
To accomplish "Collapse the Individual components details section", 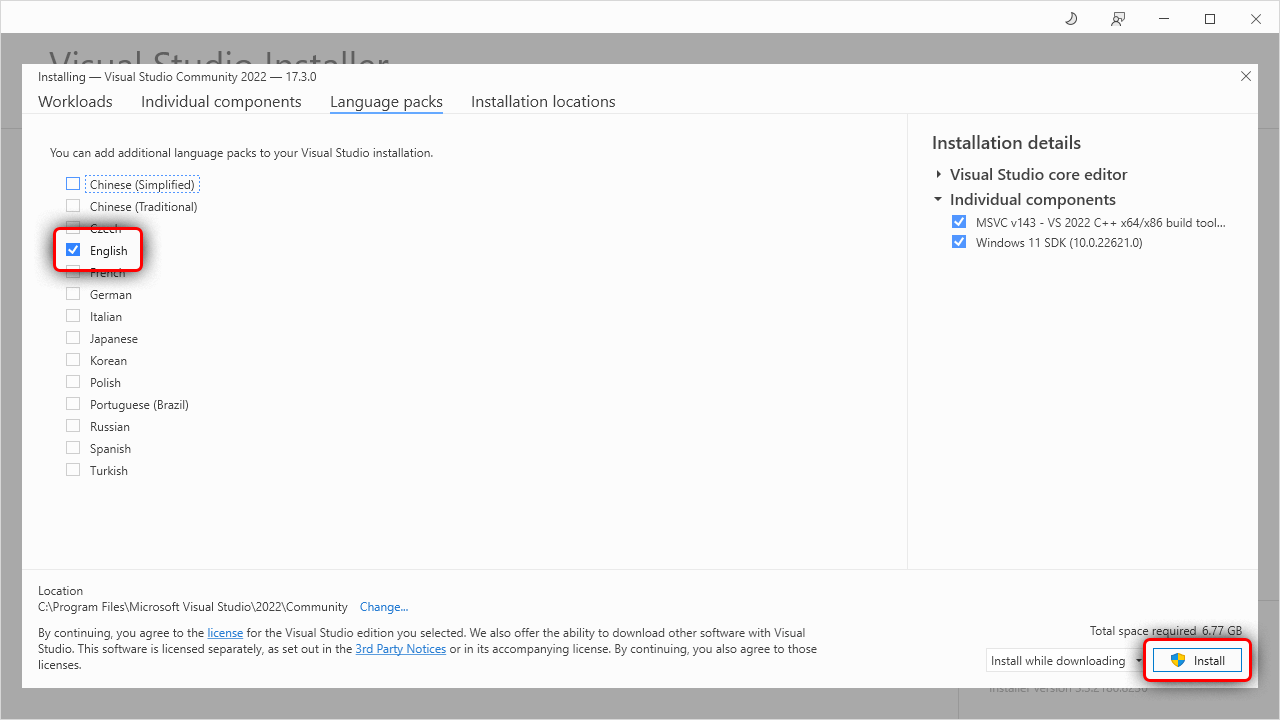I will pos(939,199).
